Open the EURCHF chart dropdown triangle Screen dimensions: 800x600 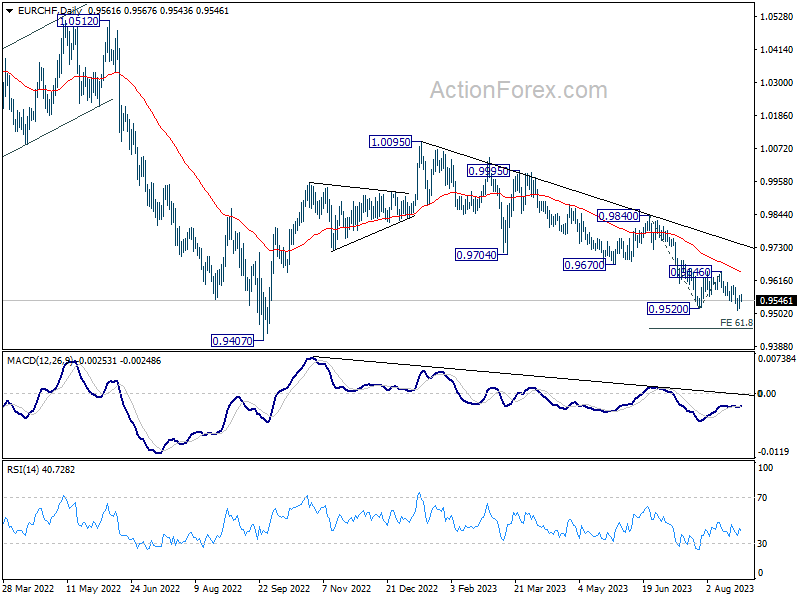click(x=10, y=11)
